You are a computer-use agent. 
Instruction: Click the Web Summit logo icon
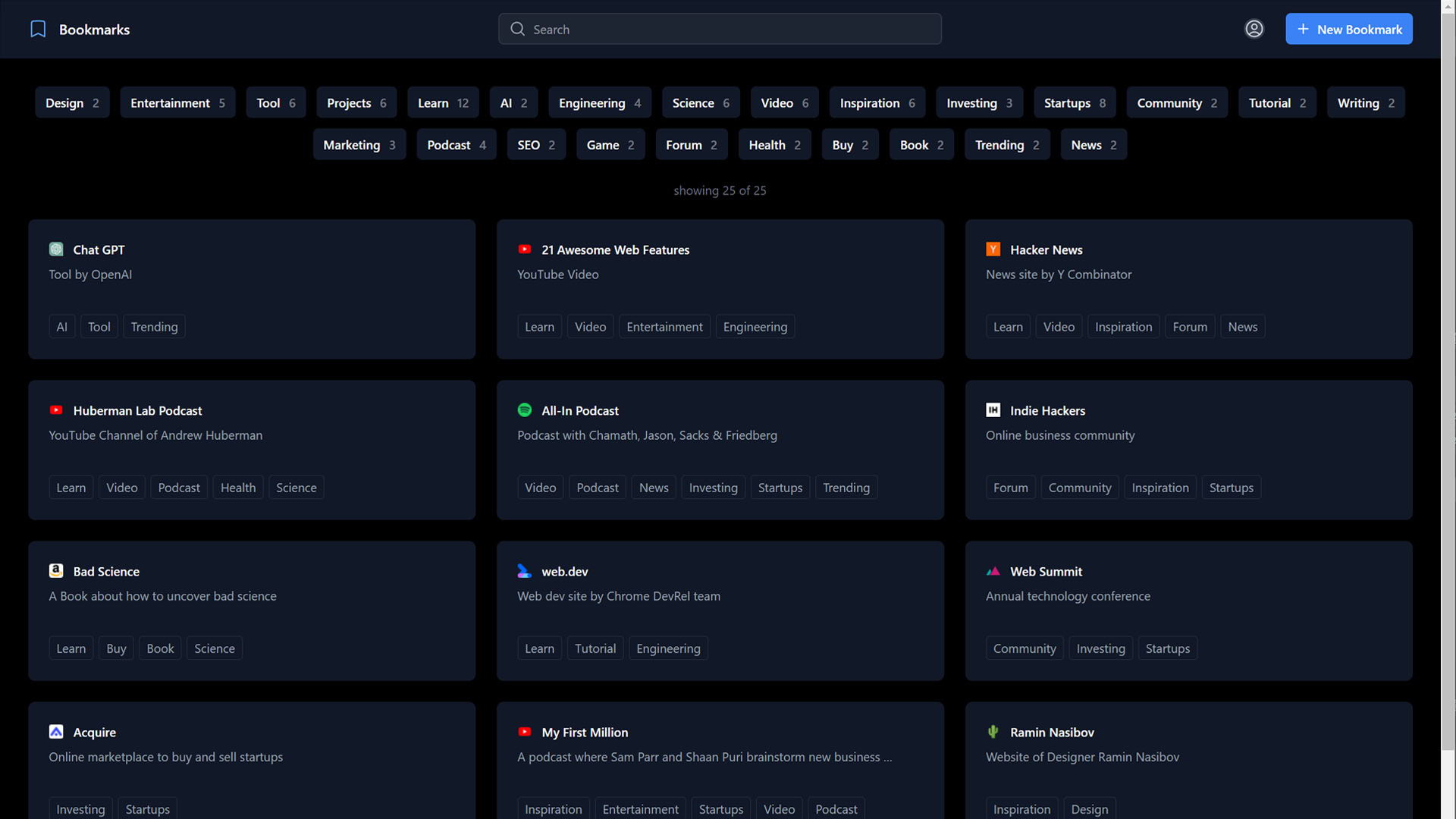click(993, 571)
